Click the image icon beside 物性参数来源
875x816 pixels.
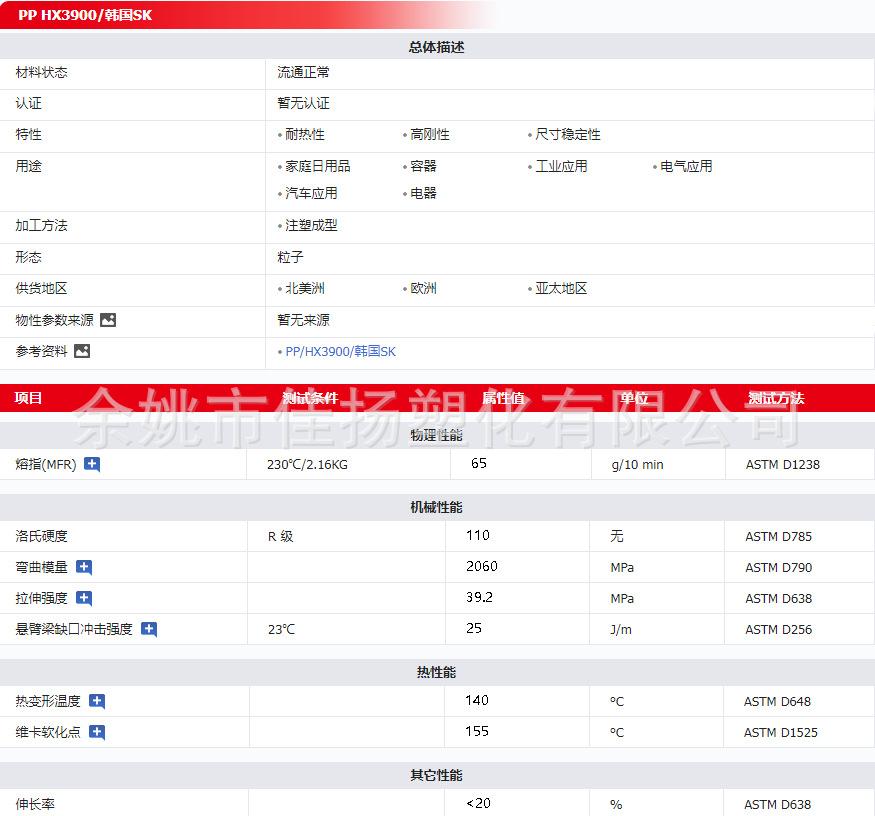click(108, 320)
